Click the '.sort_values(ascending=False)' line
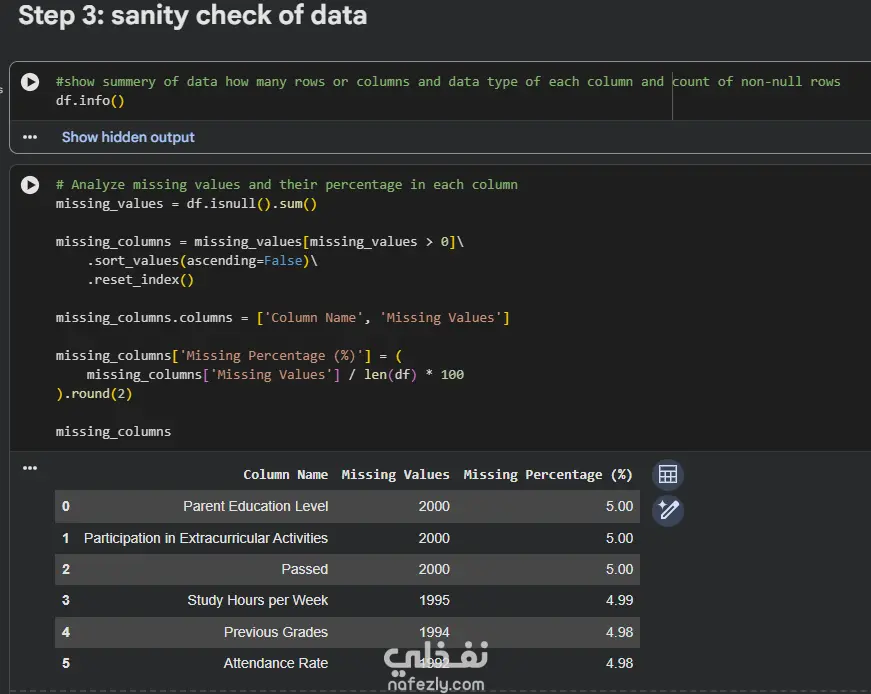The height and width of the screenshot is (694, 871). click(x=202, y=261)
